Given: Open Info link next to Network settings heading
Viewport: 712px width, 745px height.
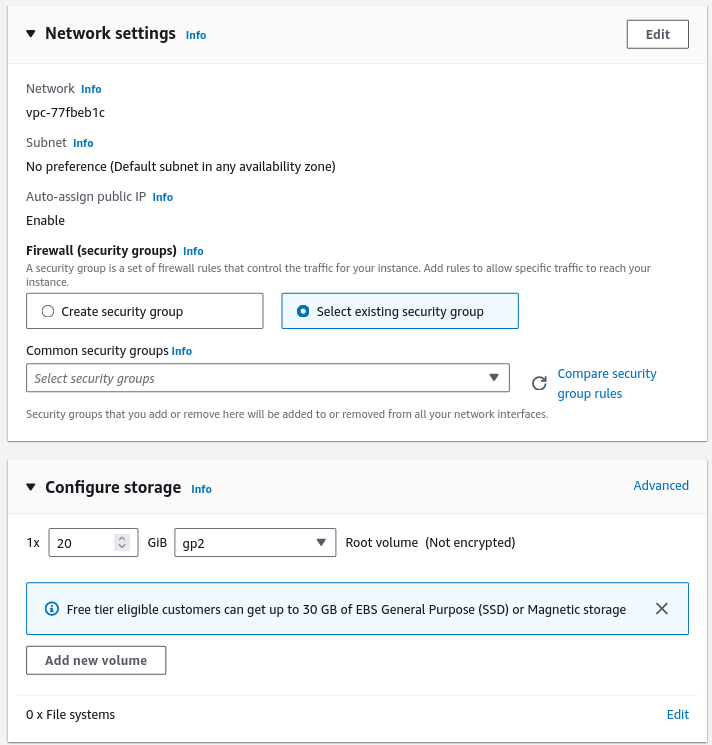Looking at the screenshot, I should [x=196, y=35].
